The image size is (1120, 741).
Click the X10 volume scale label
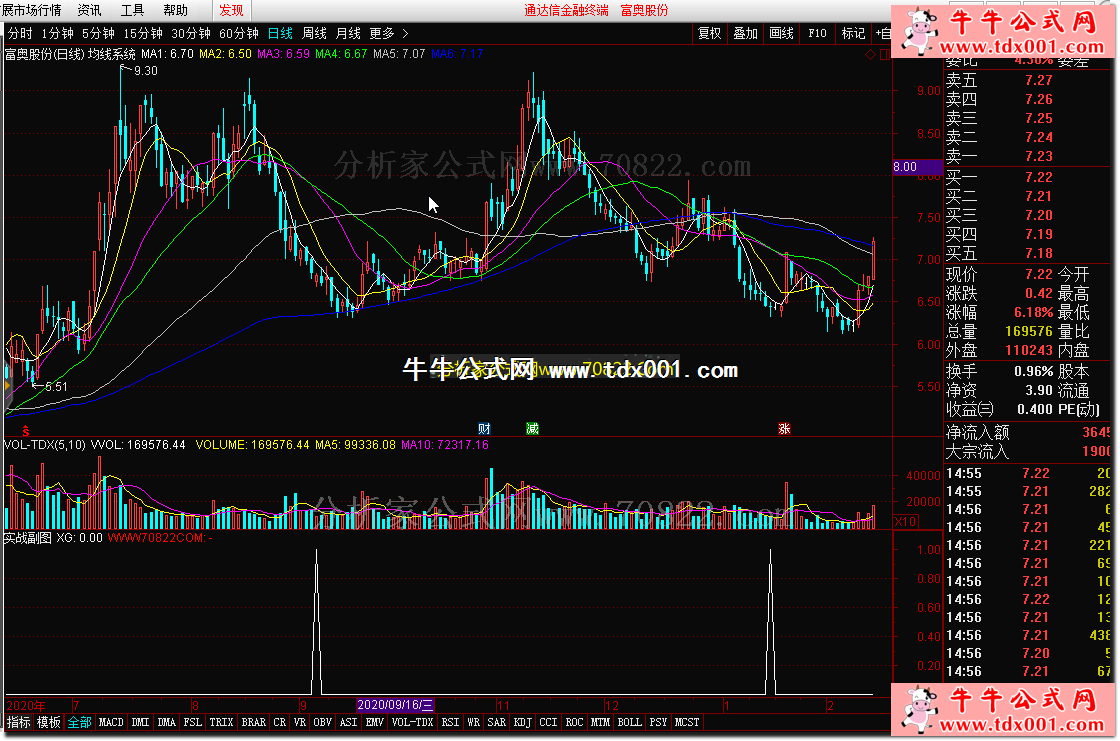(906, 522)
